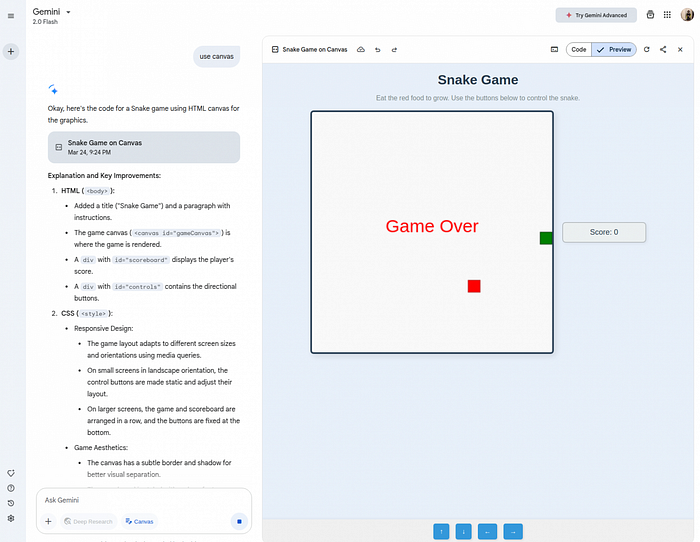Redo the canvas change

(x=394, y=50)
